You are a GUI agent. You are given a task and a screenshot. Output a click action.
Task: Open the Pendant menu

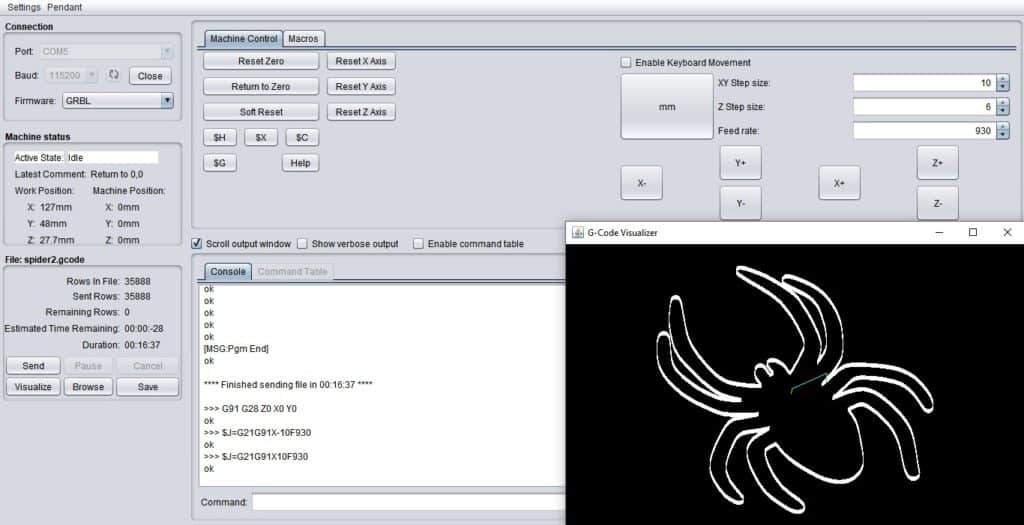65,7
